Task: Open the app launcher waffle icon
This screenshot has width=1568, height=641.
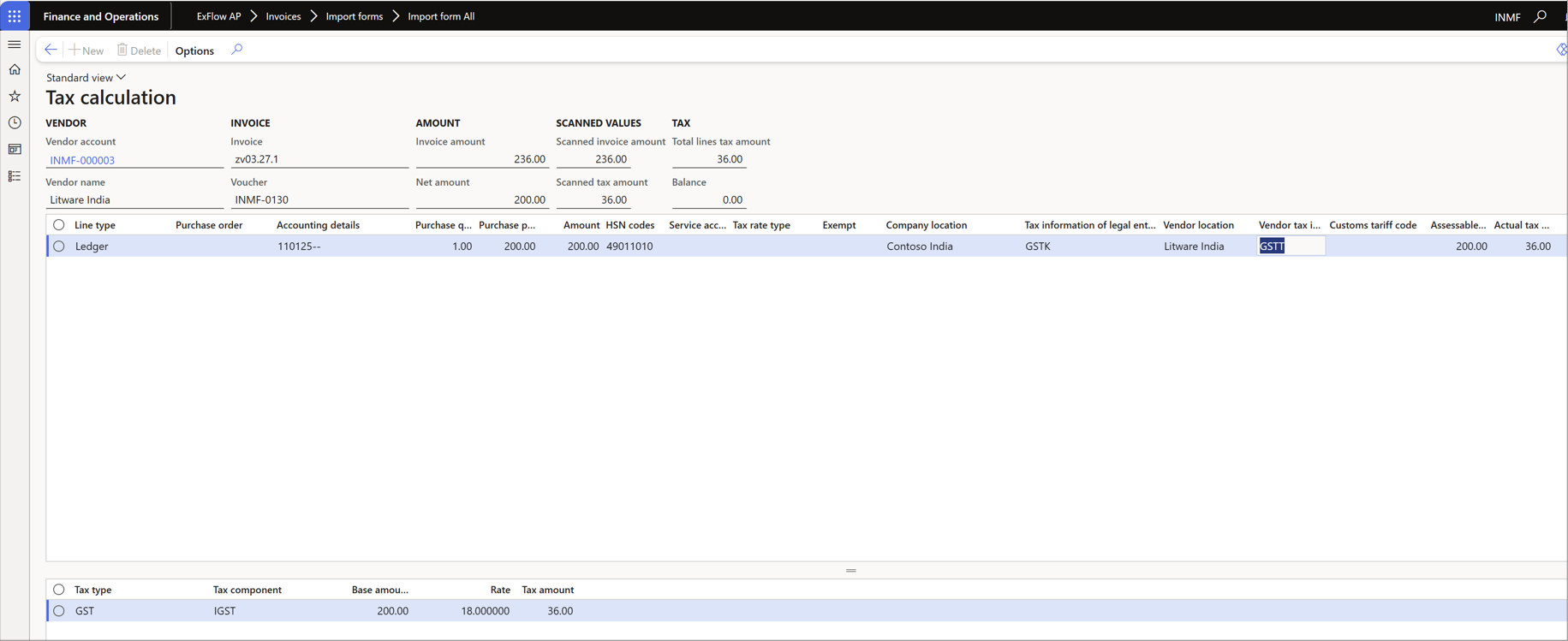Action: [x=15, y=16]
